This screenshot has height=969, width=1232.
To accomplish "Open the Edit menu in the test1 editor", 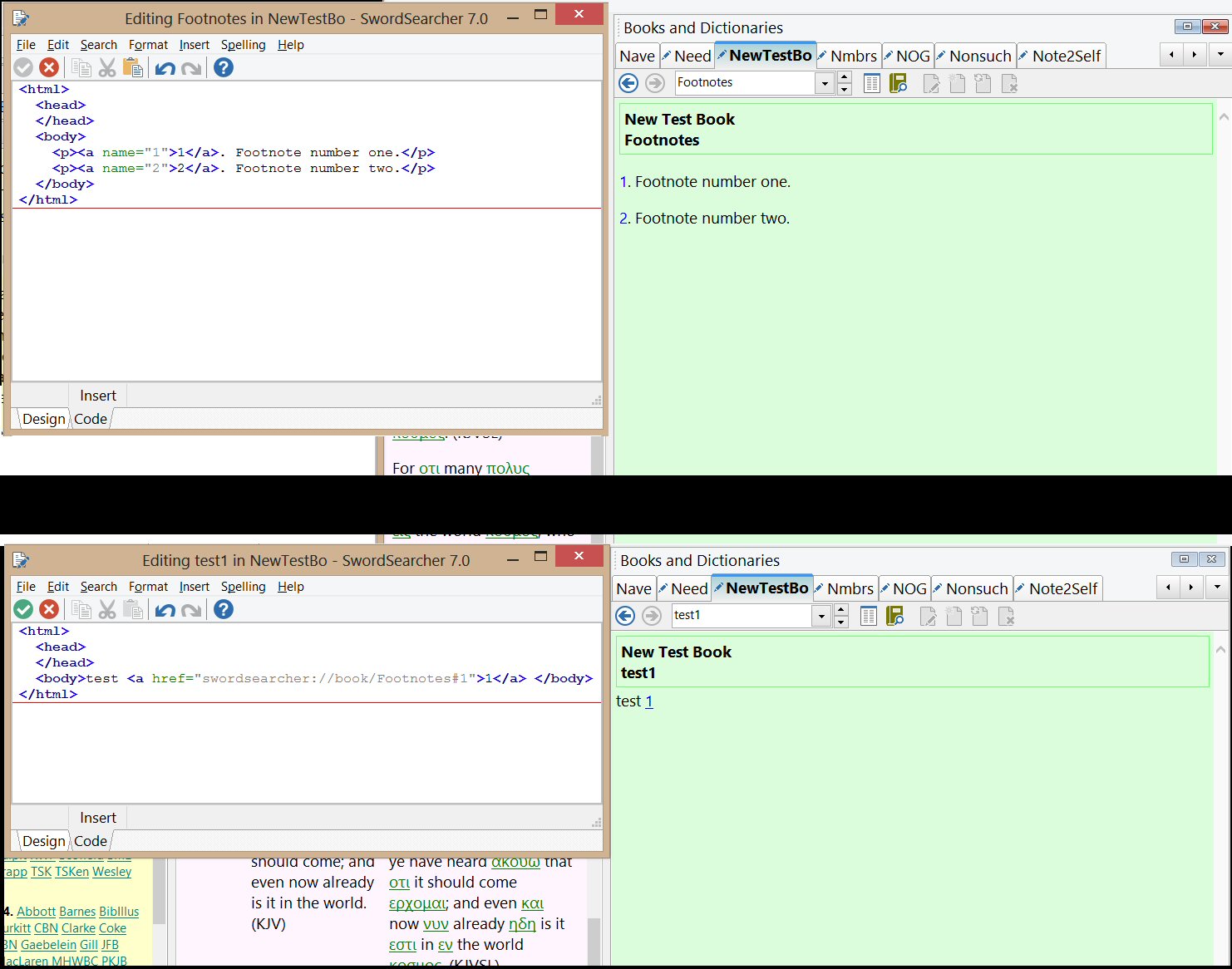I will [58, 587].
